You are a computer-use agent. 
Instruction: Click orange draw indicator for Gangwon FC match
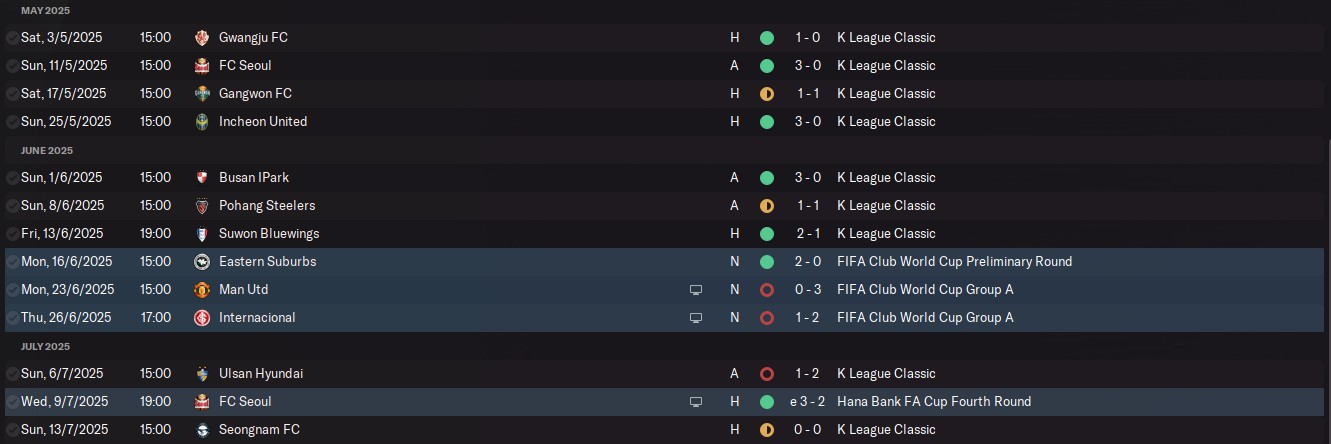click(767, 94)
